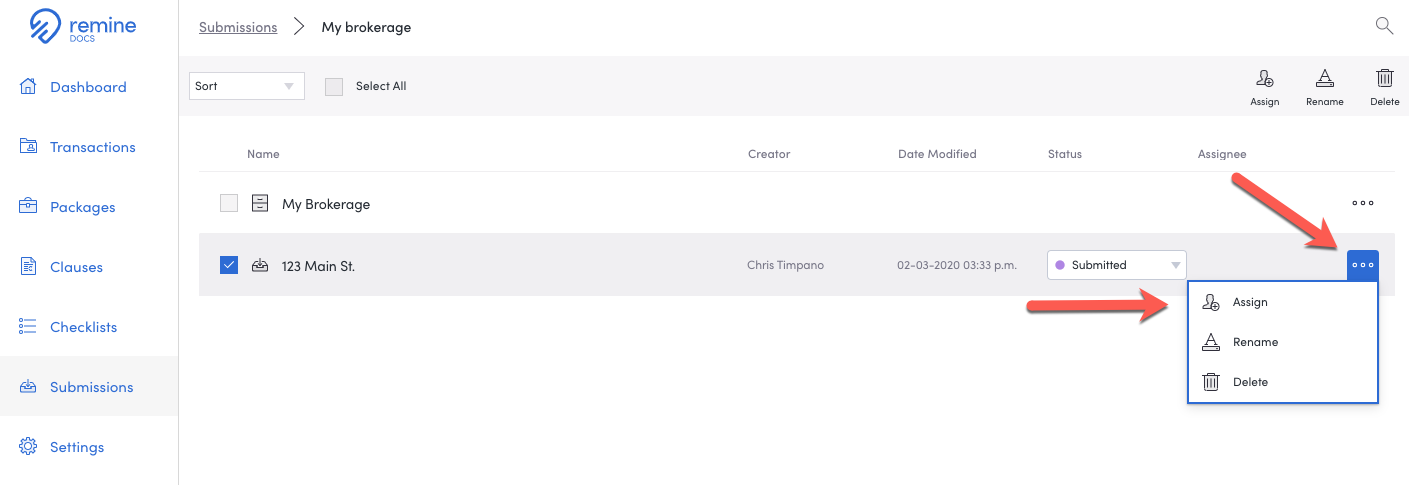Screen dimensions: 1409x485
Task: Open the Dashboard home icon in sidebar
Action: pos(29,86)
